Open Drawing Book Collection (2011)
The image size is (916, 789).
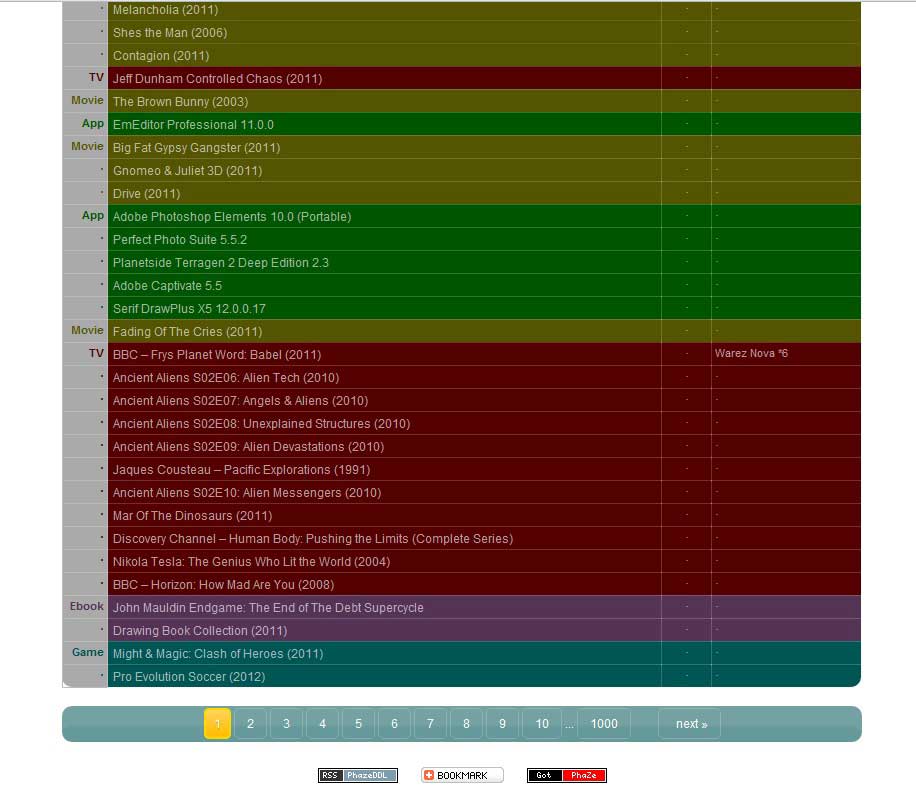(200, 631)
